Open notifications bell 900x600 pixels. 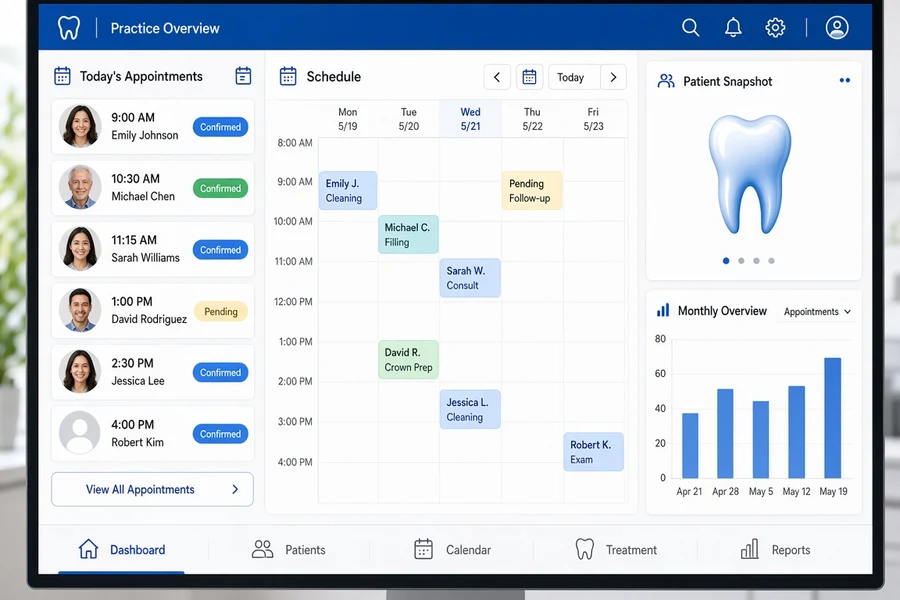coord(733,28)
